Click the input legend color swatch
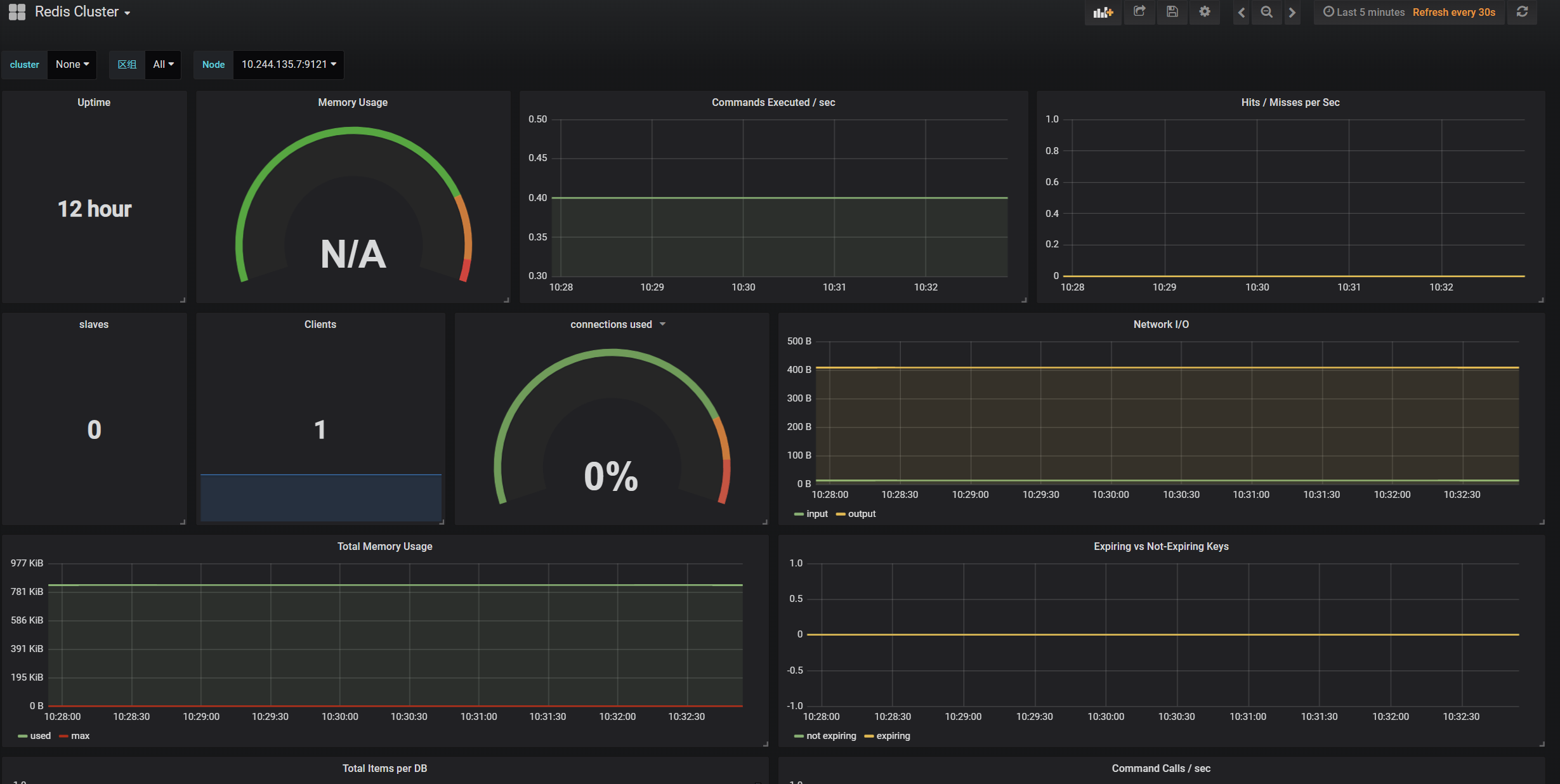 pos(799,514)
